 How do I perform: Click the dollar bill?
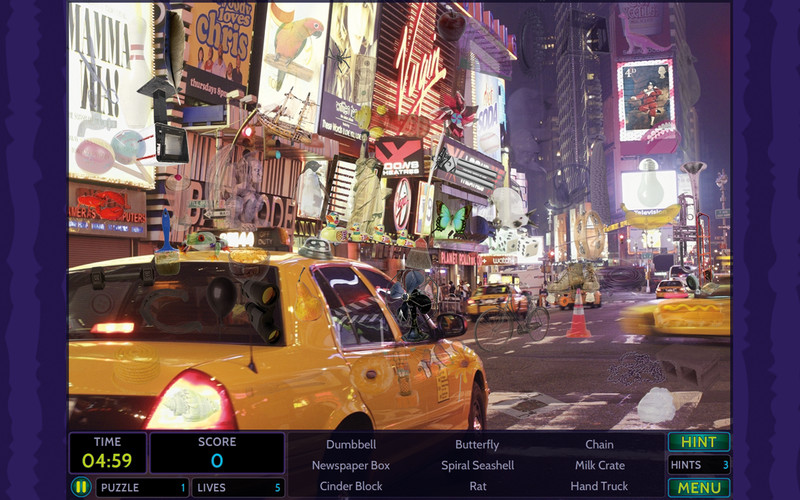(366, 79)
